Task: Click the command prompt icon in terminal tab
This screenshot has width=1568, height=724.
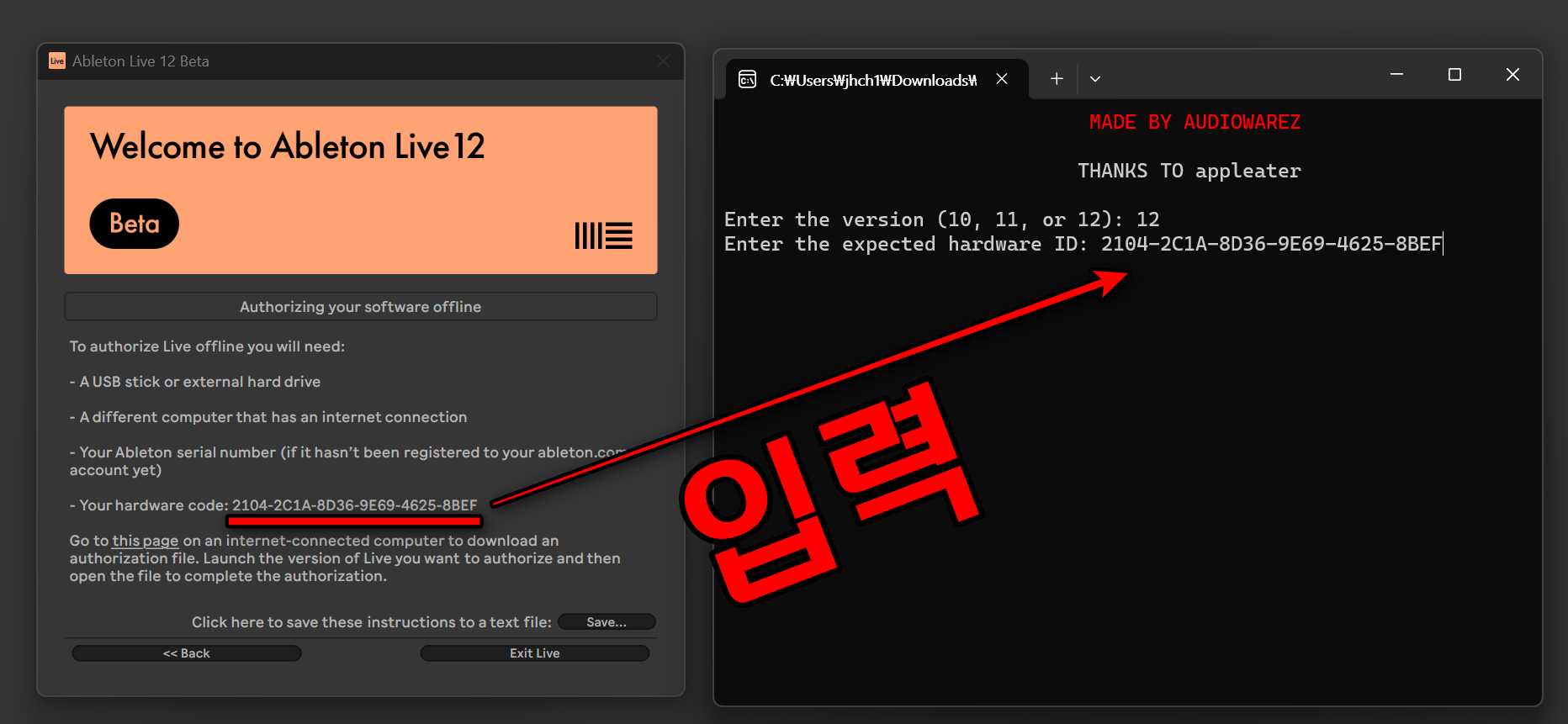Action: click(x=747, y=80)
